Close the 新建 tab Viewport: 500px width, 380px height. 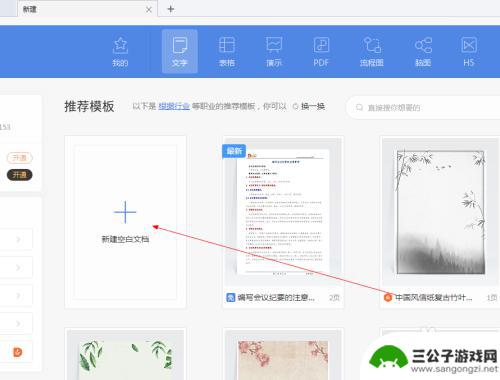149,10
